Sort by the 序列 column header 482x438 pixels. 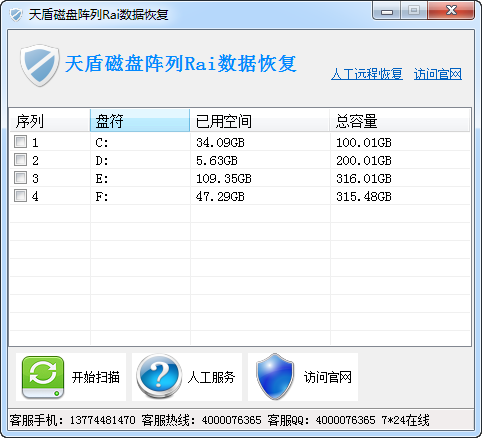click(x=50, y=121)
